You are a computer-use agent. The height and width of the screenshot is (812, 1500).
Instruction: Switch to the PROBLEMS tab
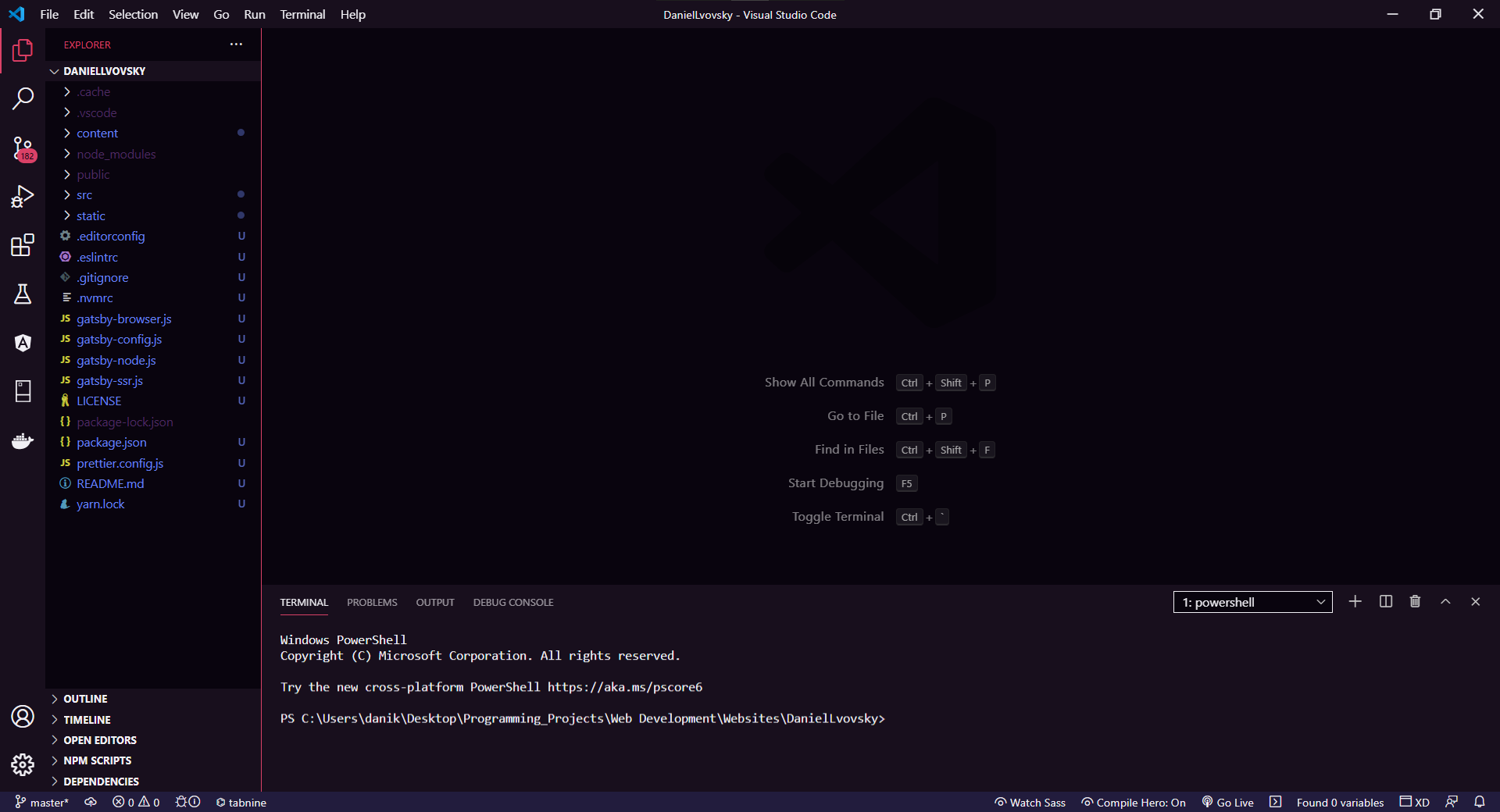pyautogui.click(x=372, y=602)
